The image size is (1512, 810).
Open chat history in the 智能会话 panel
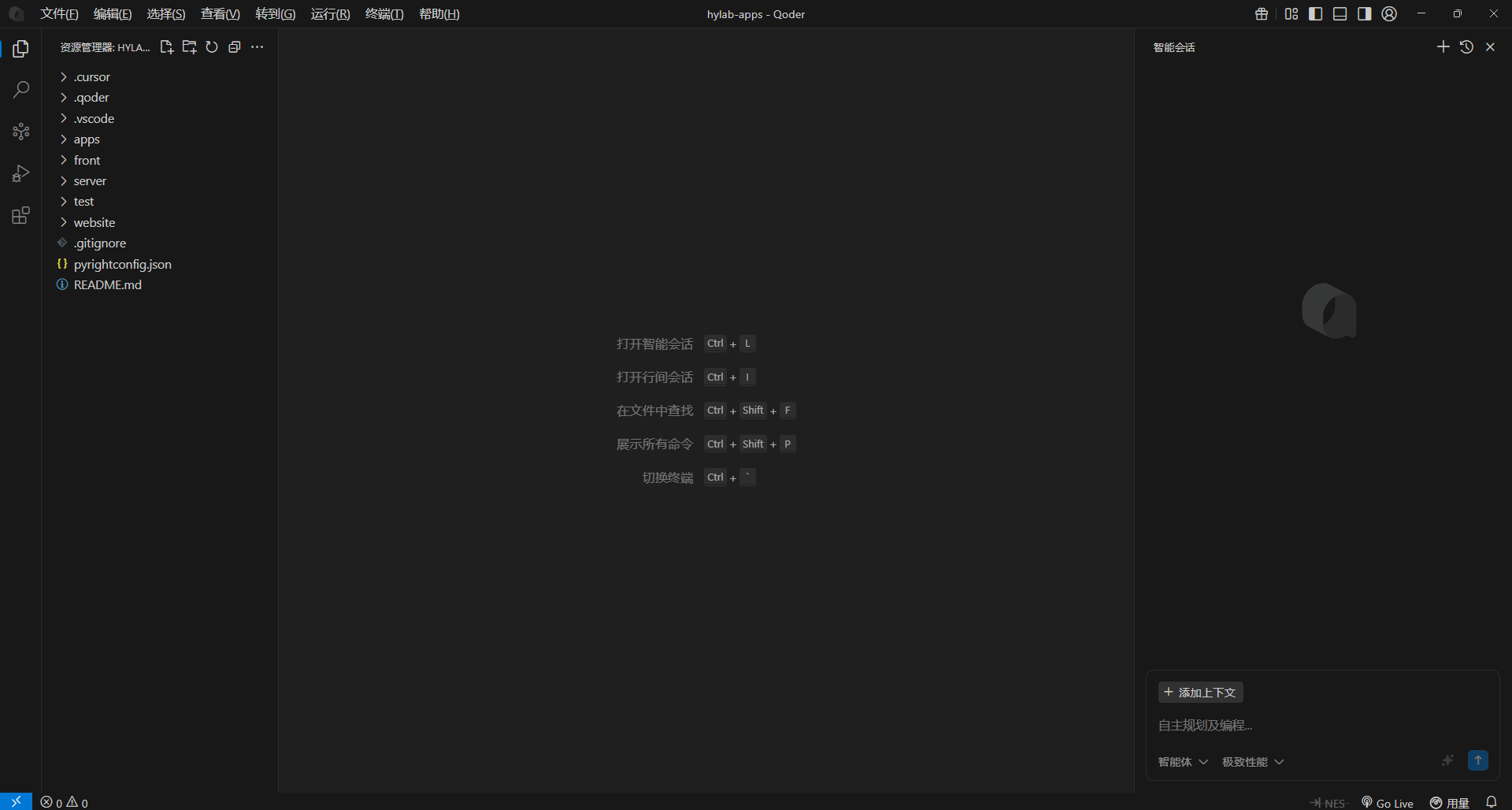[1466, 46]
